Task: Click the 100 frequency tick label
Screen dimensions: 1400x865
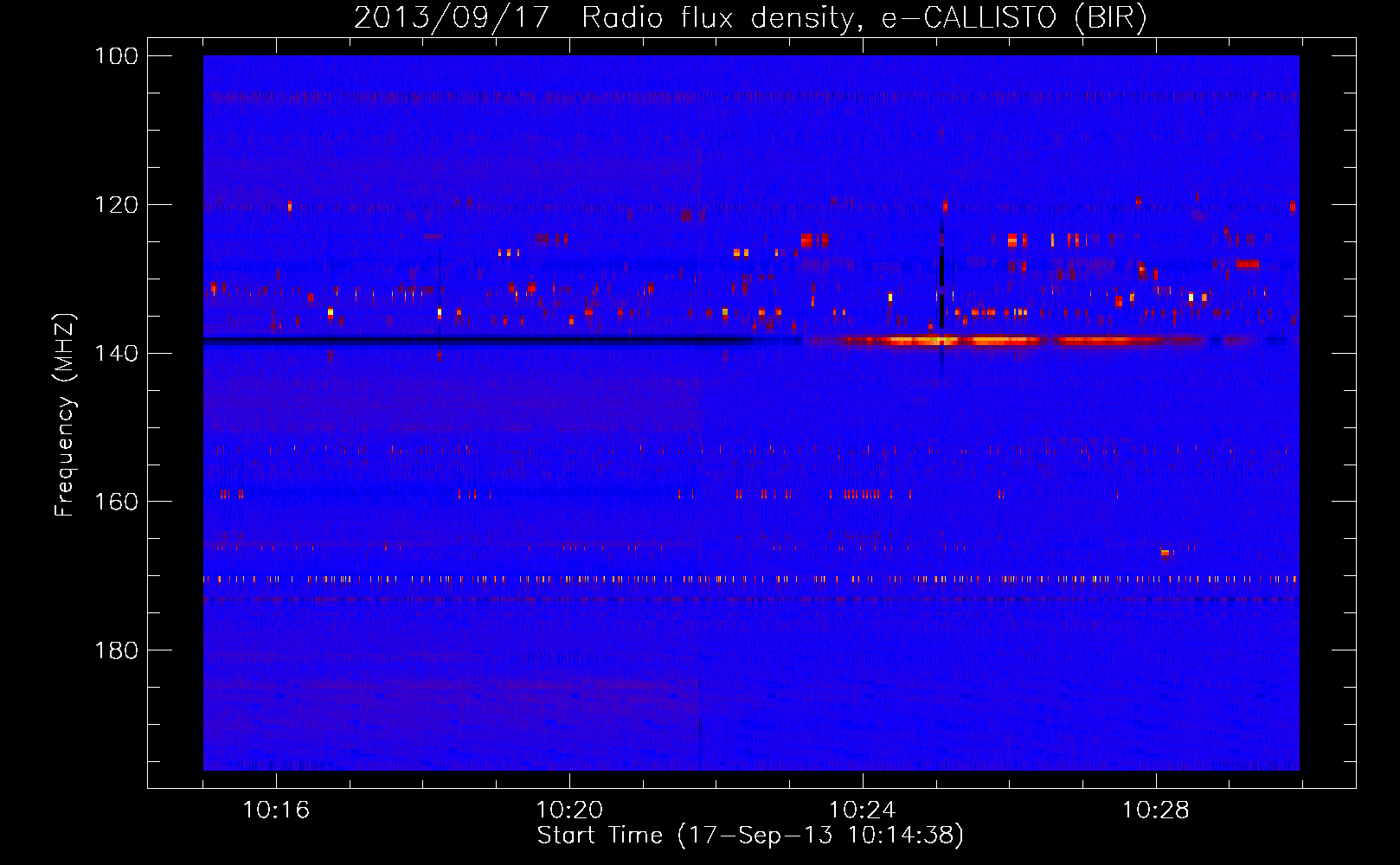Action: pyautogui.click(x=116, y=56)
